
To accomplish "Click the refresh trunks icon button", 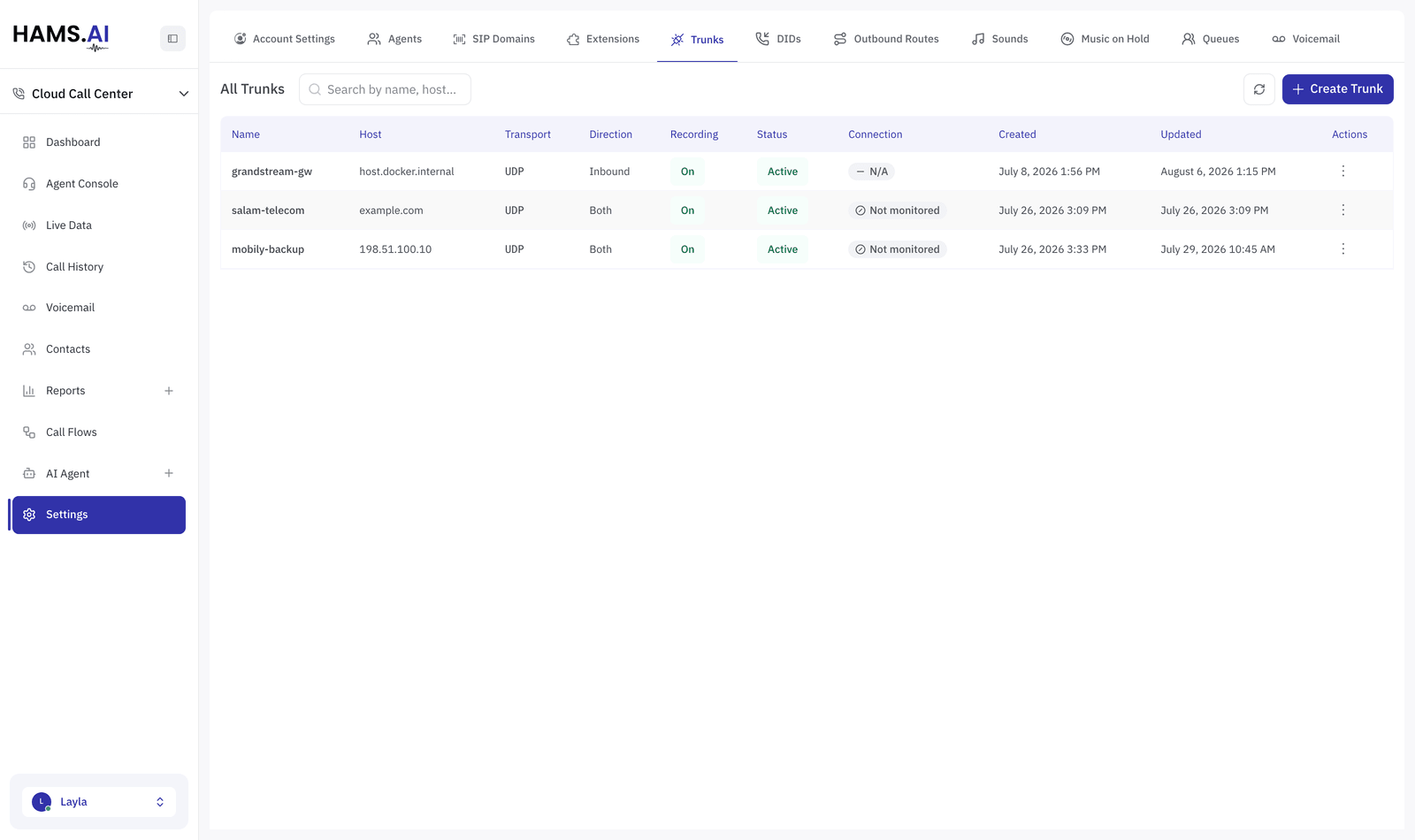I will (x=1259, y=89).
